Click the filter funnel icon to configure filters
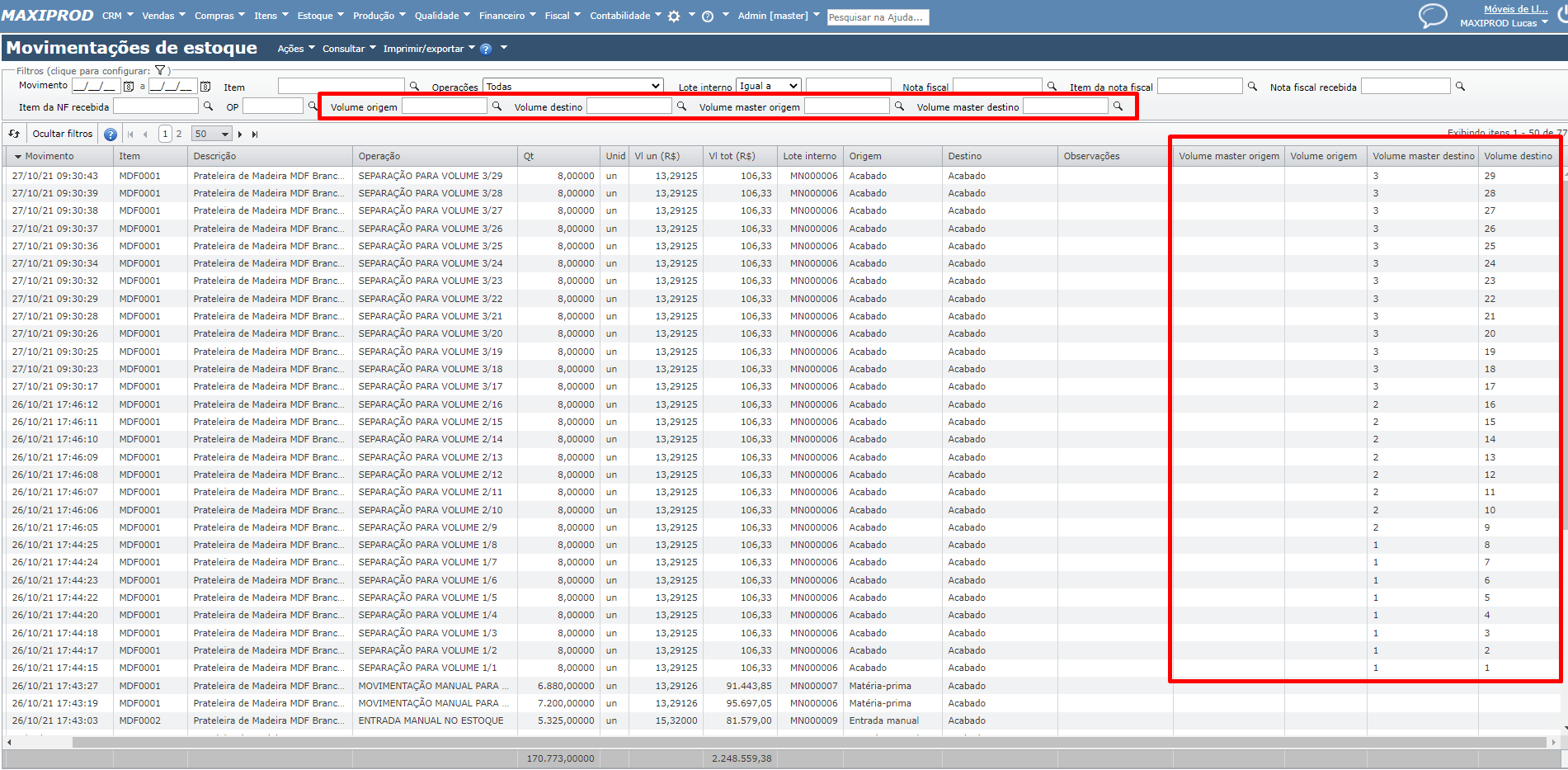This screenshot has width=1568, height=770. [160, 71]
